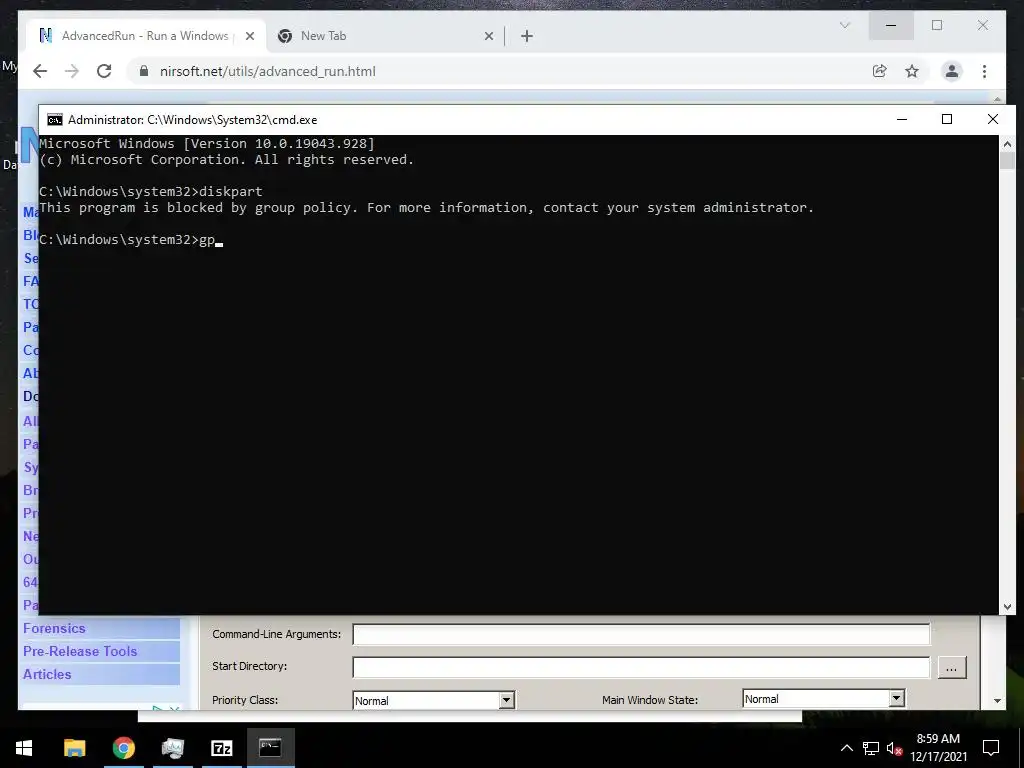This screenshot has width=1024, height=768.
Task: Share this page icon in address bar
Action: [x=880, y=71]
